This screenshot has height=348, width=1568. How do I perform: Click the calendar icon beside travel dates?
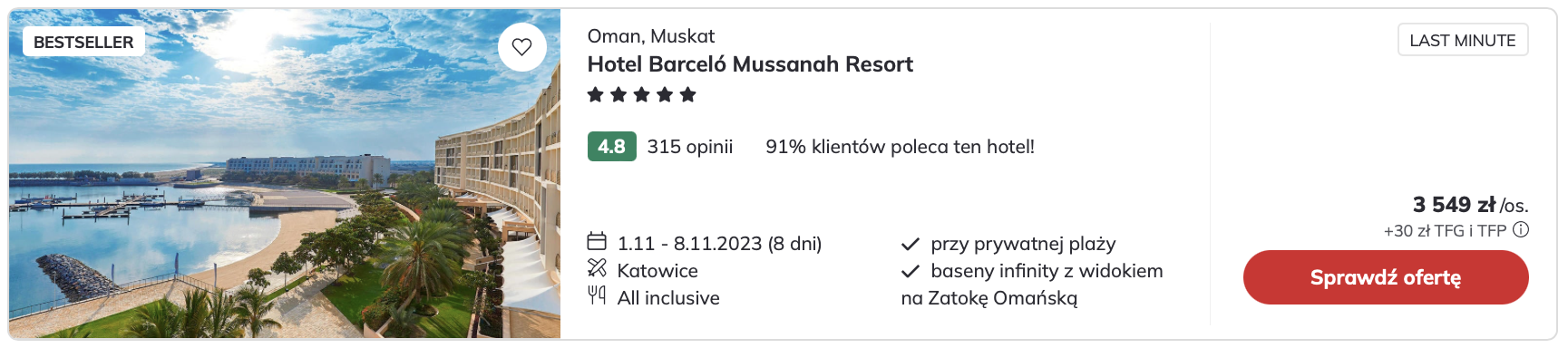pyautogui.click(x=597, y=242)
